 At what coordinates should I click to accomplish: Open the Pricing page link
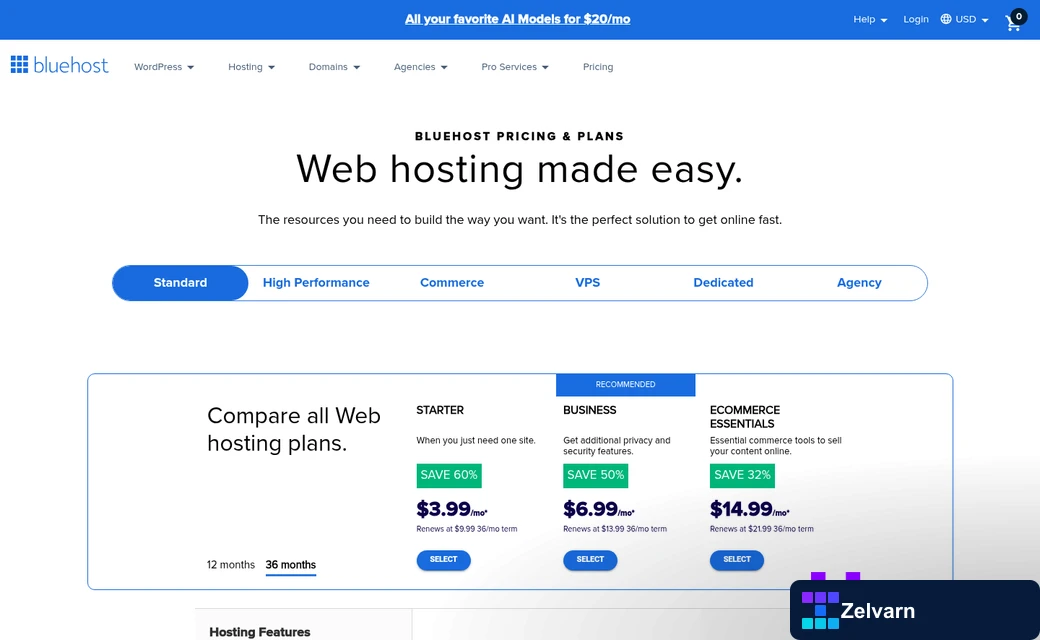click(x=598, y=67)
